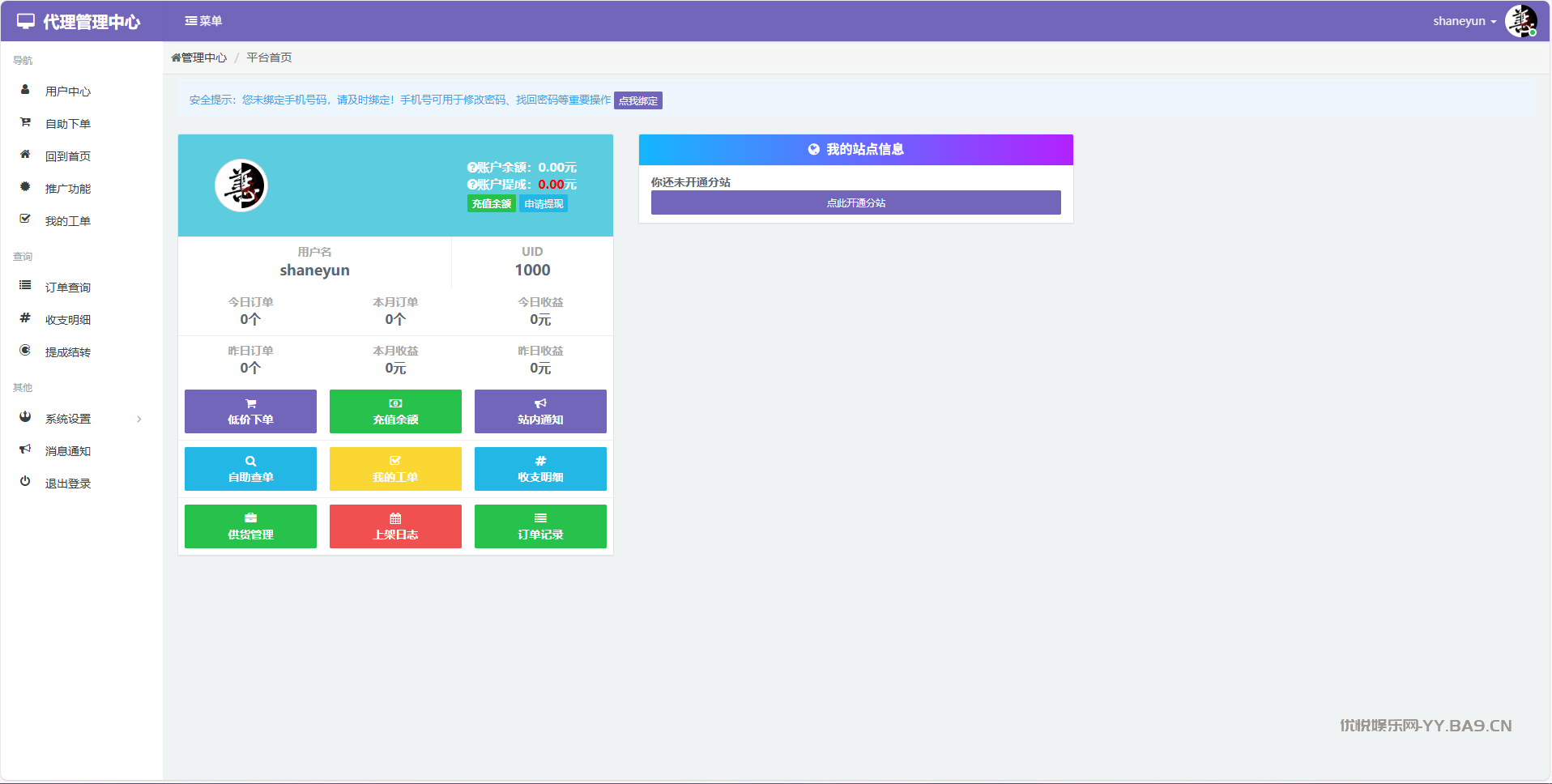
Task: Open the shaneyun user dropdown
Action: tap(1464, 21)
